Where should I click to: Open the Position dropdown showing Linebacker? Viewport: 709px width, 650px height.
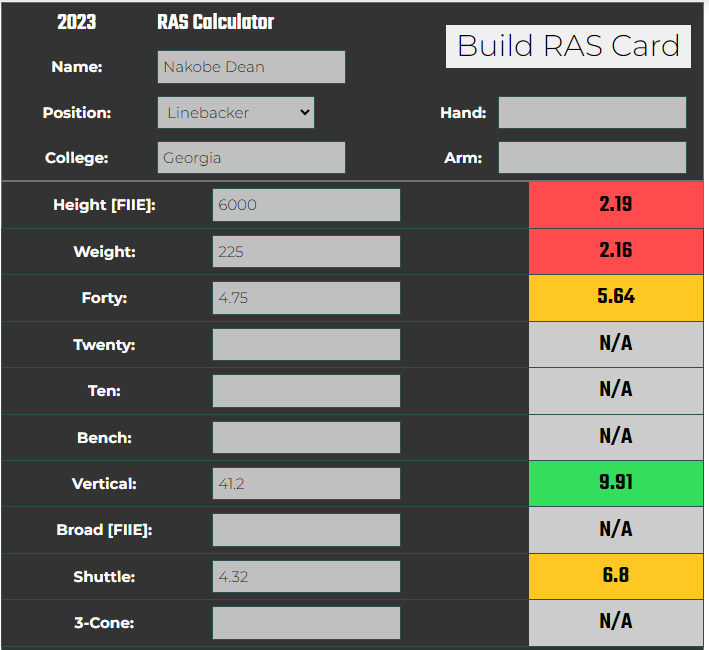pos(235,112)
